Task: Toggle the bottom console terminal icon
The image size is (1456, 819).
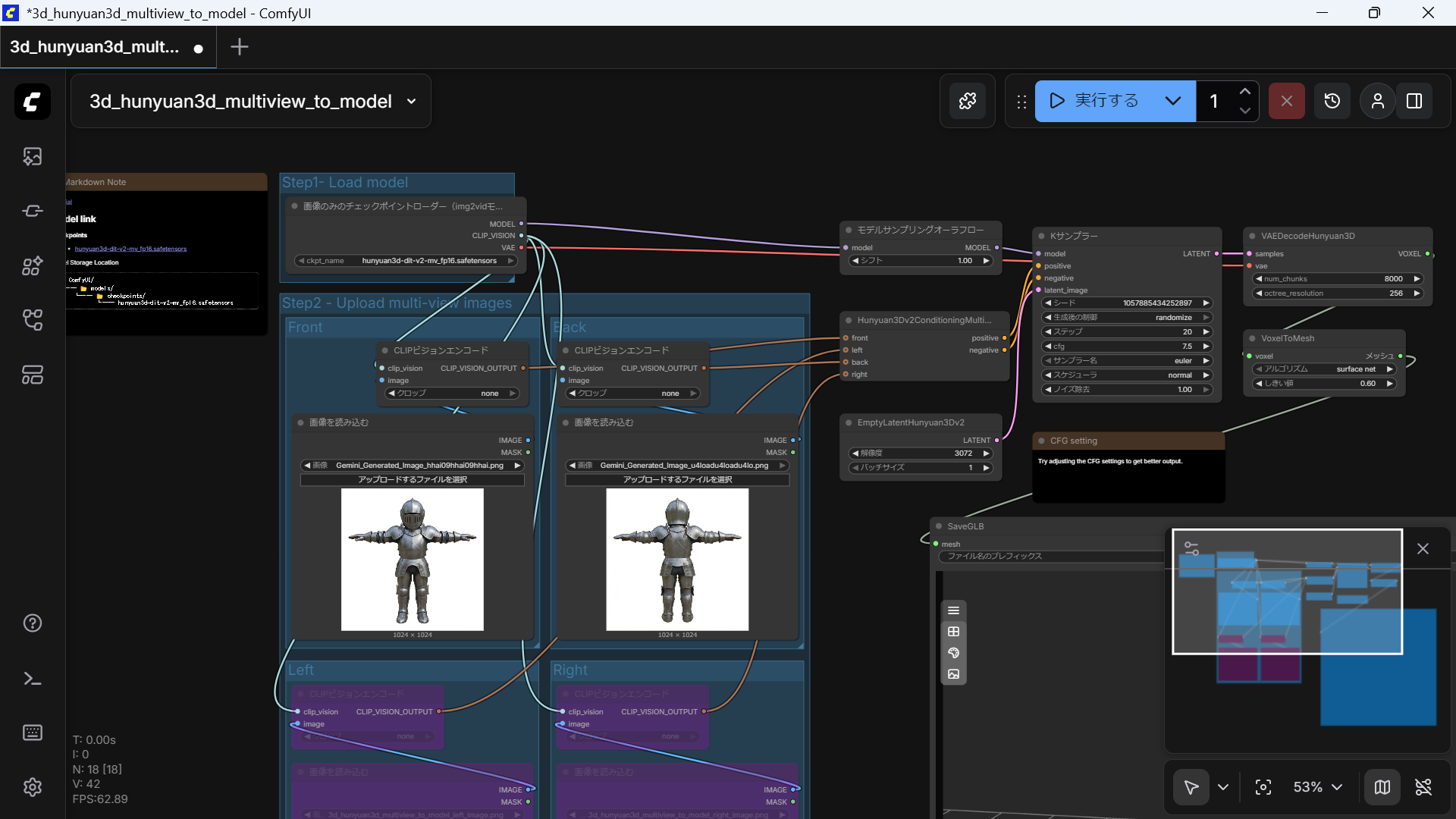Action: click(x=32, y=678)
